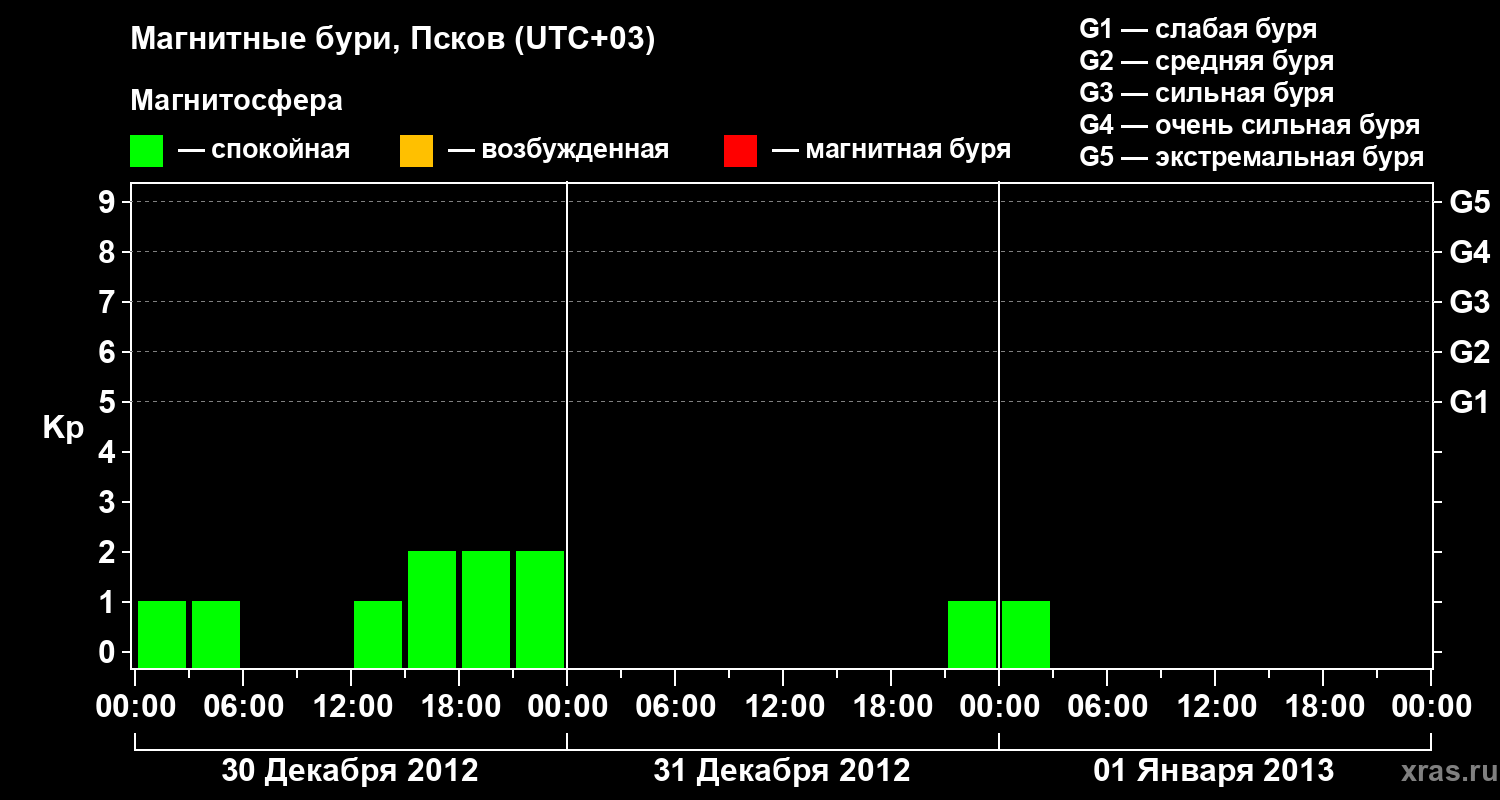Click the '06:00' time label under 01 January
1500x800 pixels.
[x=1107, y=707]
